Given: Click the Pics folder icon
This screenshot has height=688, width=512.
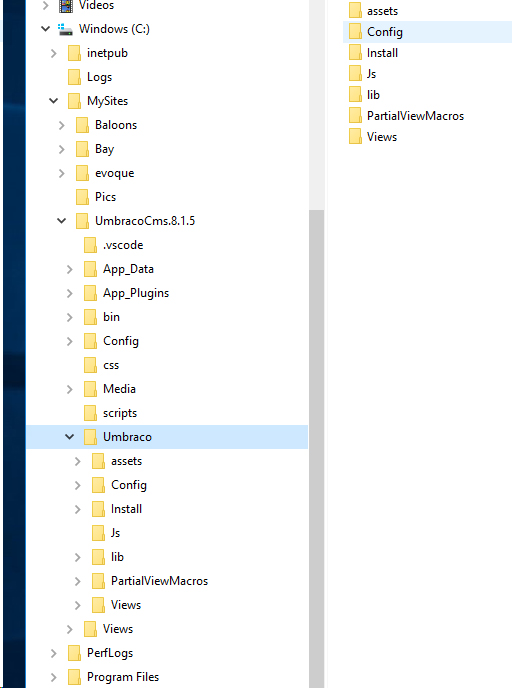Looking at the screenshot, I should point(82,197).
